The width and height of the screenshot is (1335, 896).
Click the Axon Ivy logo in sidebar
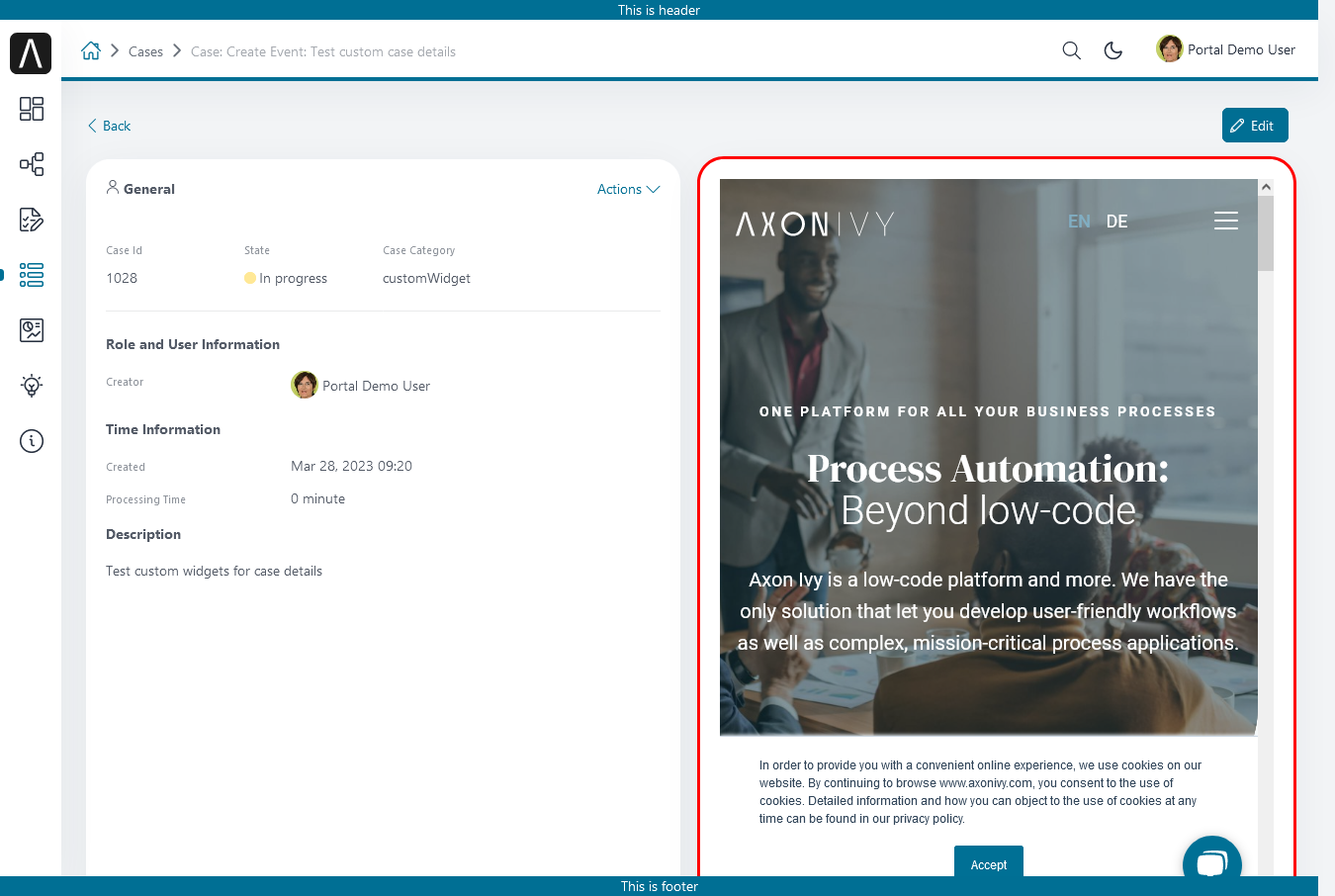click(x=31, y=52)
